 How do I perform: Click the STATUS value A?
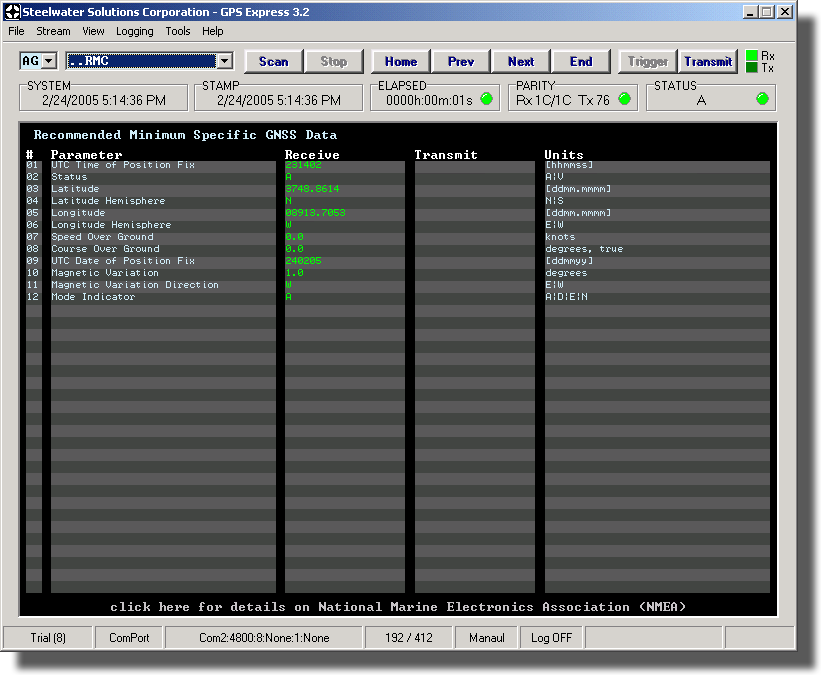701,100
